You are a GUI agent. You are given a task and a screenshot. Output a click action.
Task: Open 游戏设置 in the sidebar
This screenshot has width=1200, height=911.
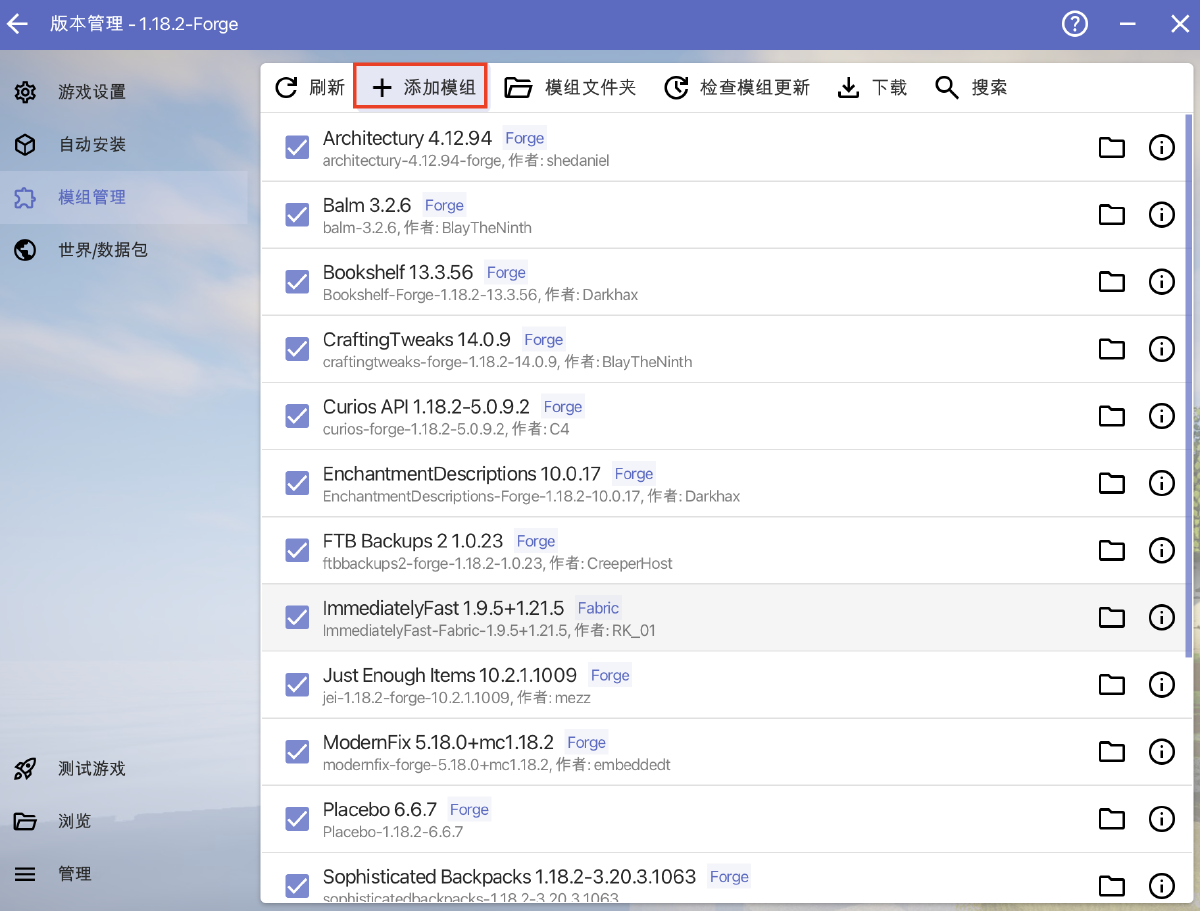(92, 92)
